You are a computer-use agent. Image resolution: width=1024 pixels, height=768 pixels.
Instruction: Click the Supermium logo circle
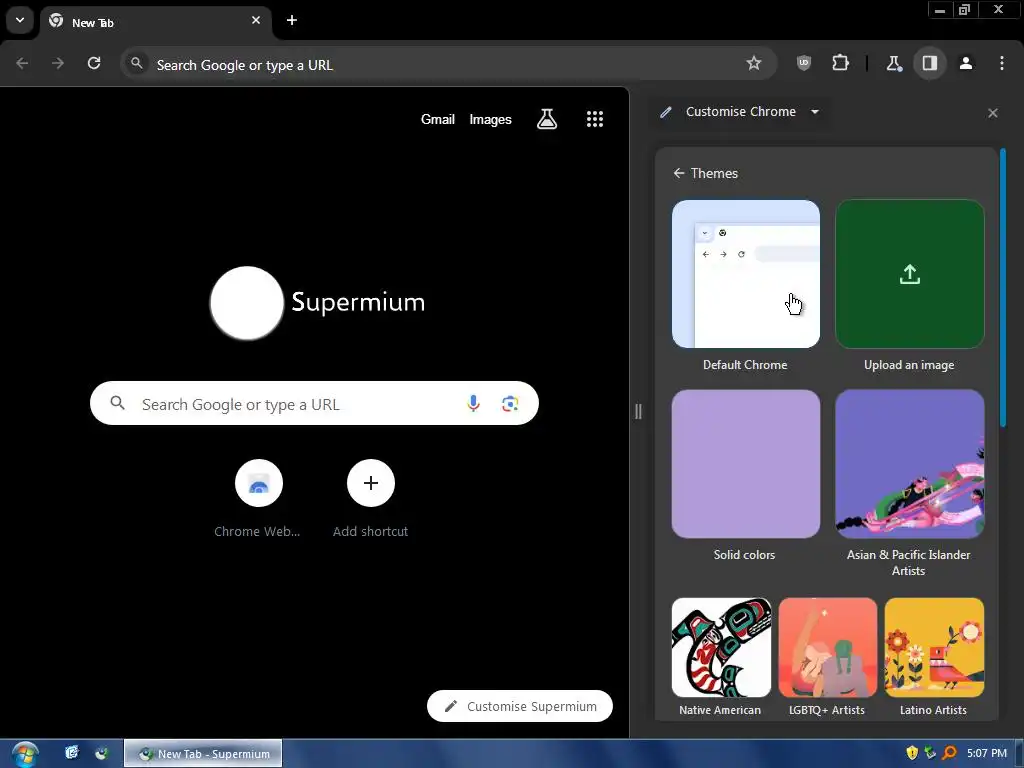(247, 302)
